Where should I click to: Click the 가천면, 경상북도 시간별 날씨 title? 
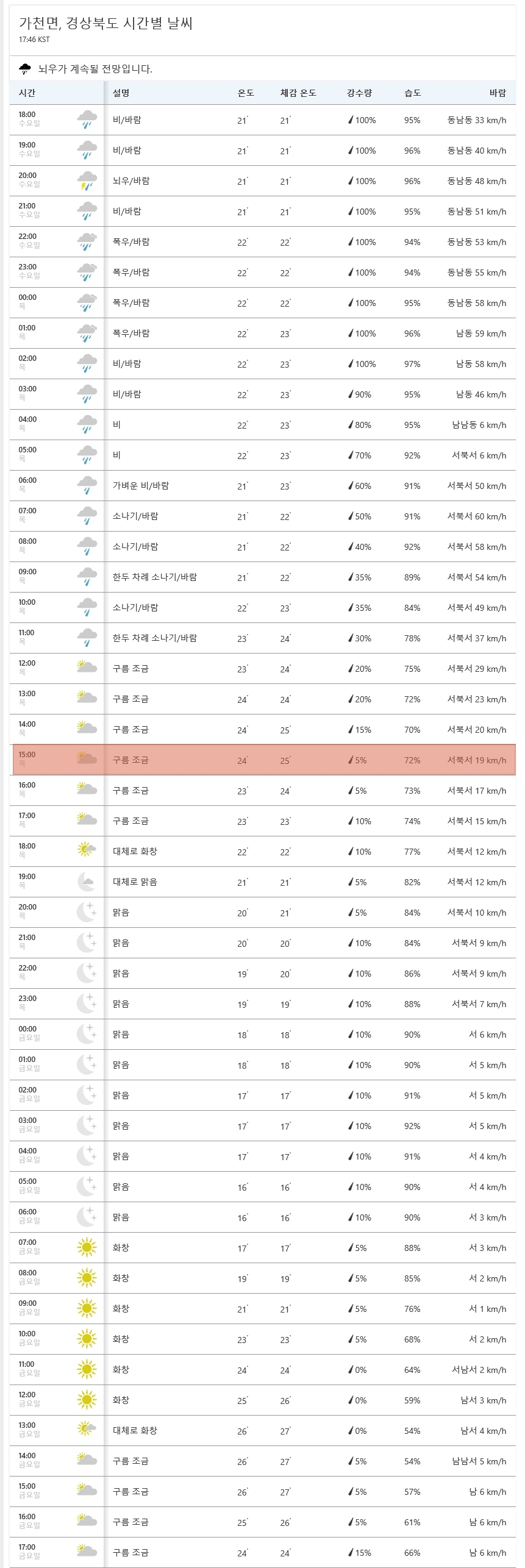(x=106, y=23)
